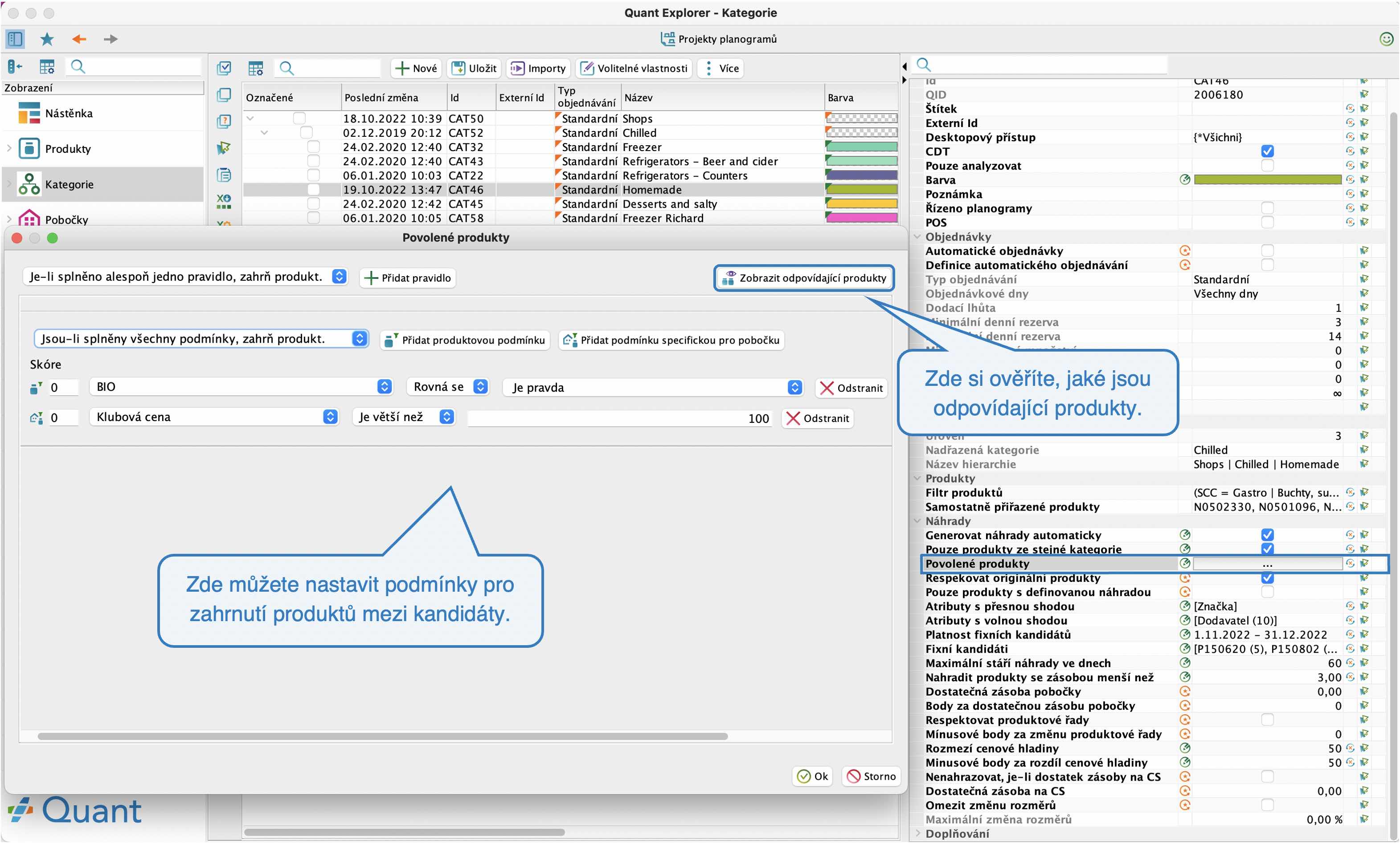Click the favorites star icon

[x=47, y=39]
